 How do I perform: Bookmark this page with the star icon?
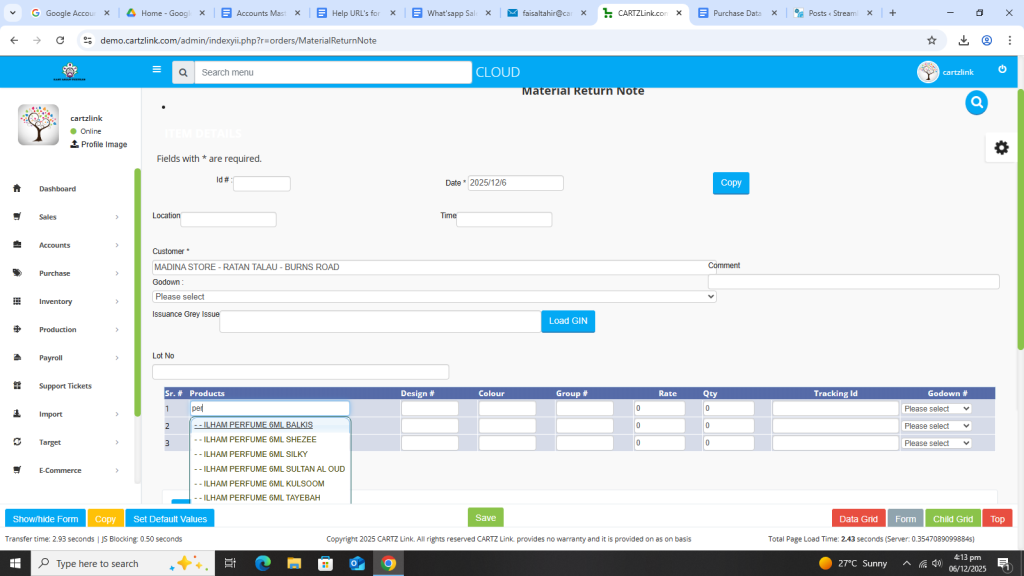pyautogui.click(x=931, y=40)
